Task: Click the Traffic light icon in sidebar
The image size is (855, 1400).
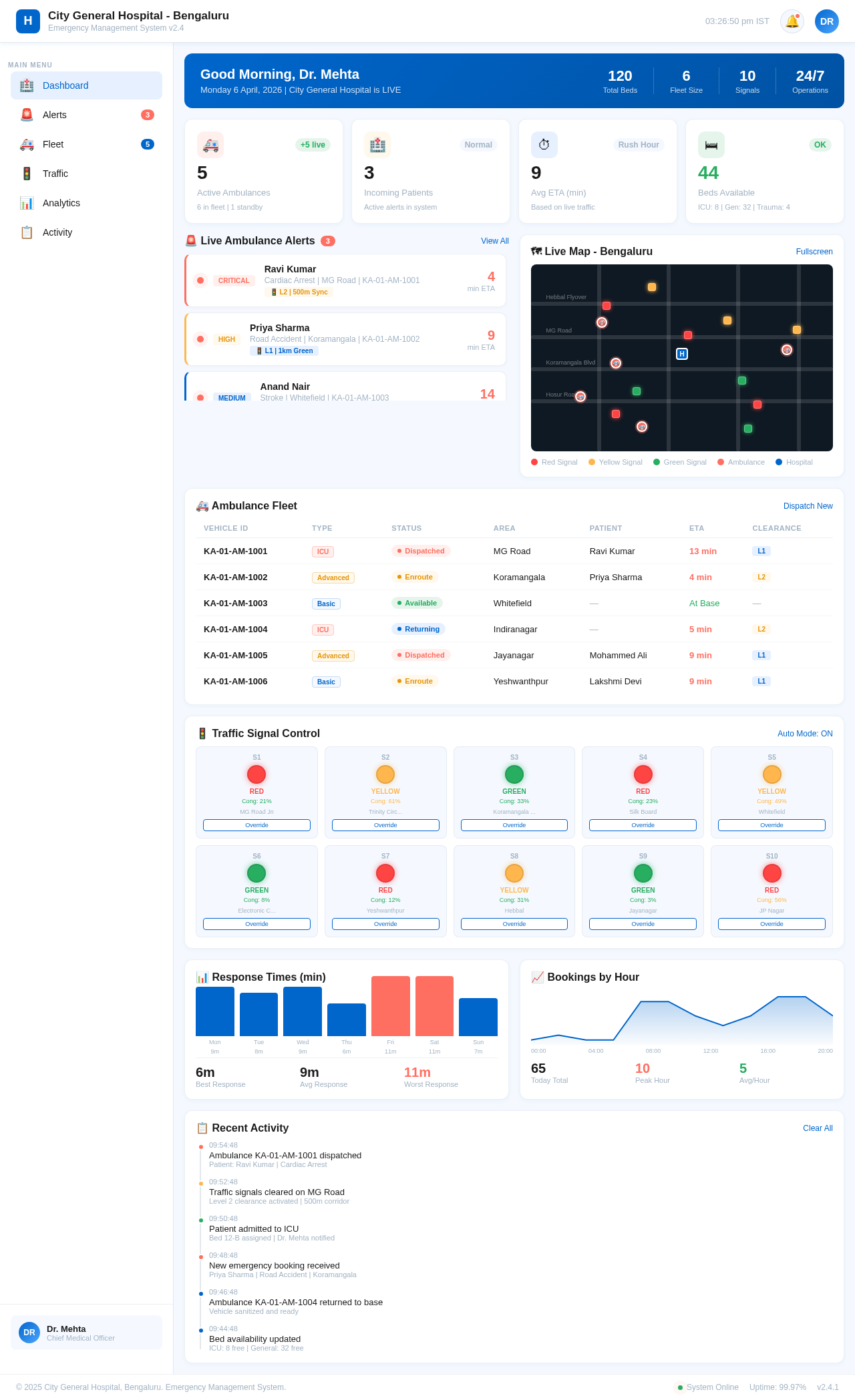Action: 27,174
